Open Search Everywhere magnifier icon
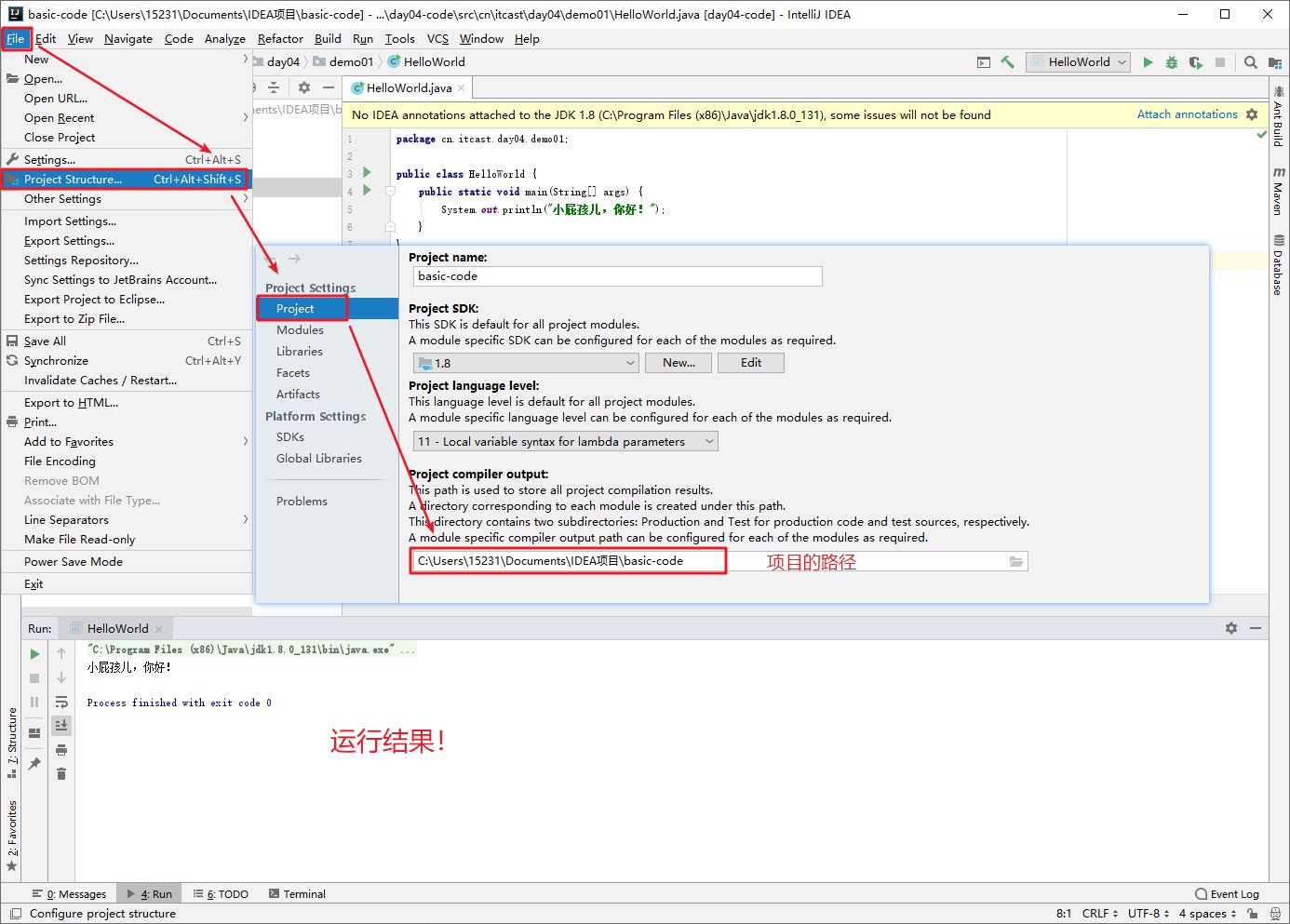 tap(1251, 62)
